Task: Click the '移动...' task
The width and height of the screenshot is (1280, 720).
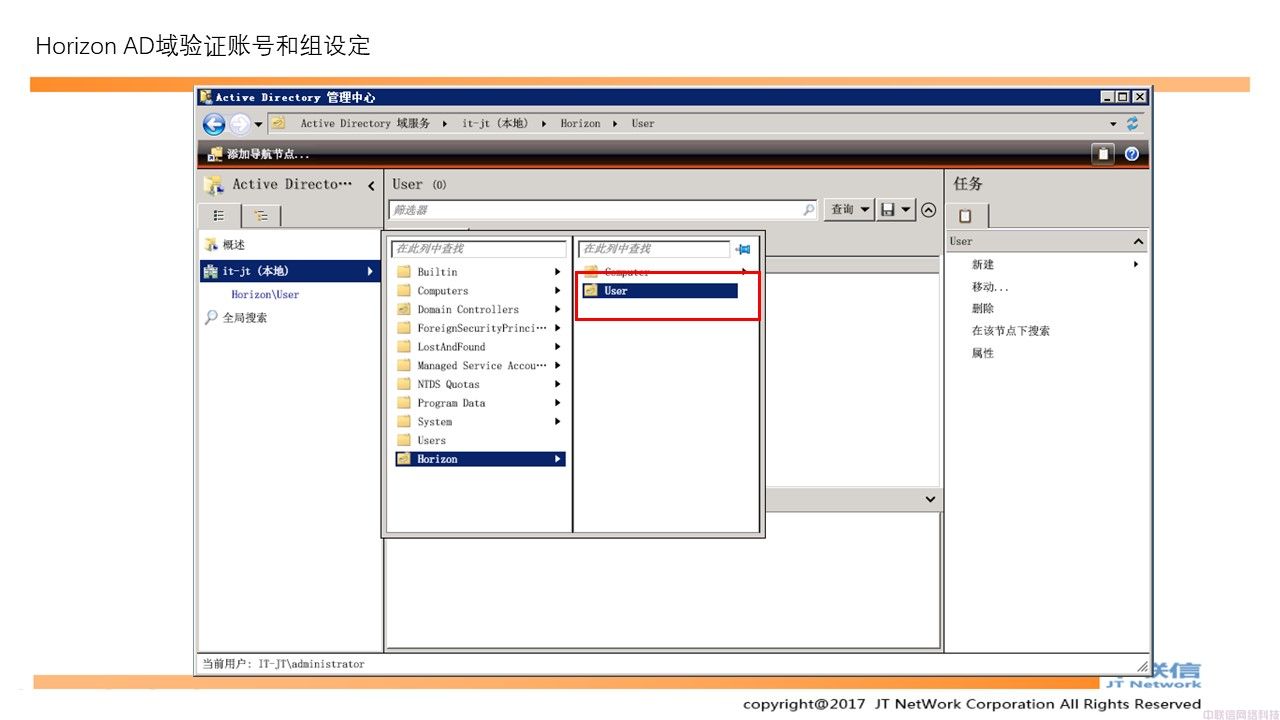Action: click(x=990, y=287)
